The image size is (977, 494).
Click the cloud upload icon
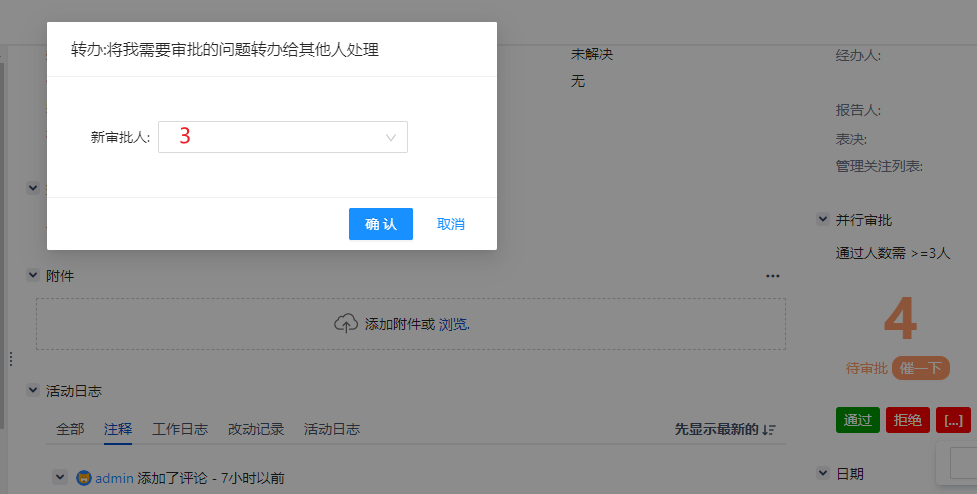click(346, 324)
